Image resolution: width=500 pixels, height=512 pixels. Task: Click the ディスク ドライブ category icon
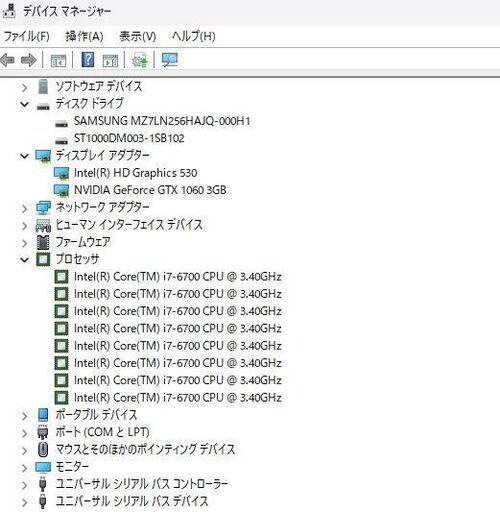click(x=43, y=106)
